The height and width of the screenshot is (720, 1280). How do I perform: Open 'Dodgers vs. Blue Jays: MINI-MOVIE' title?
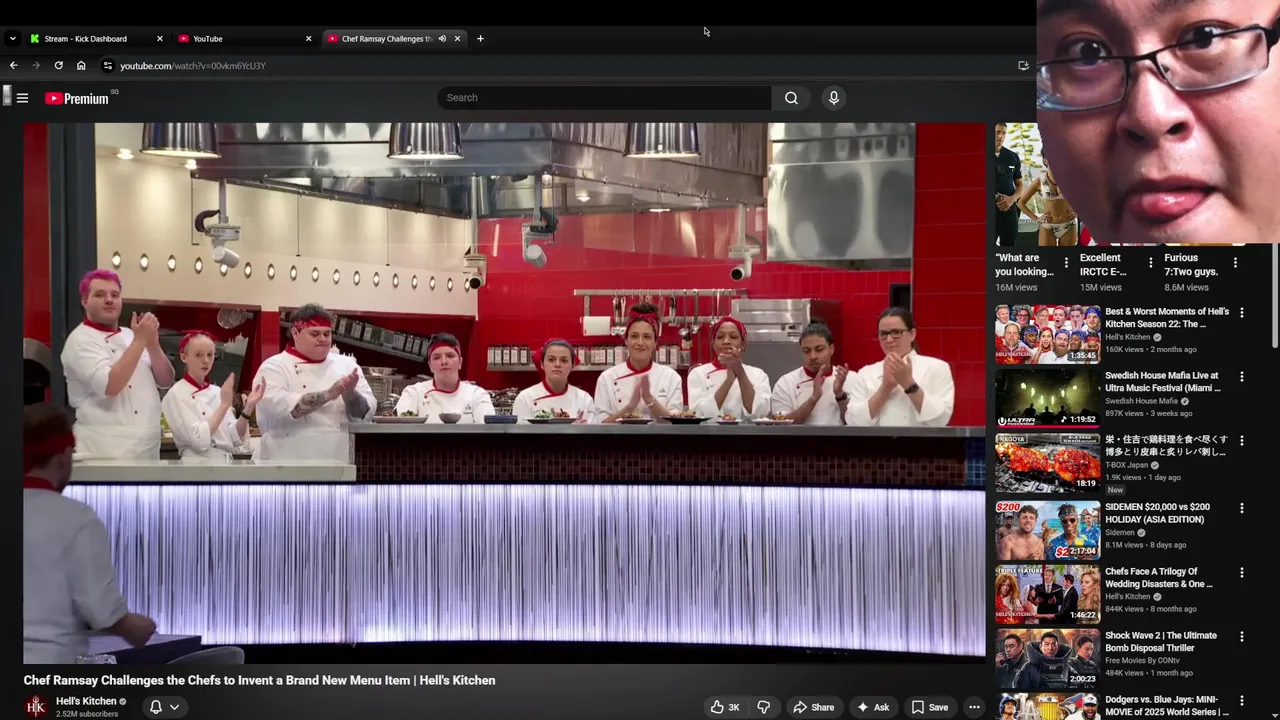coord(1167,706)
